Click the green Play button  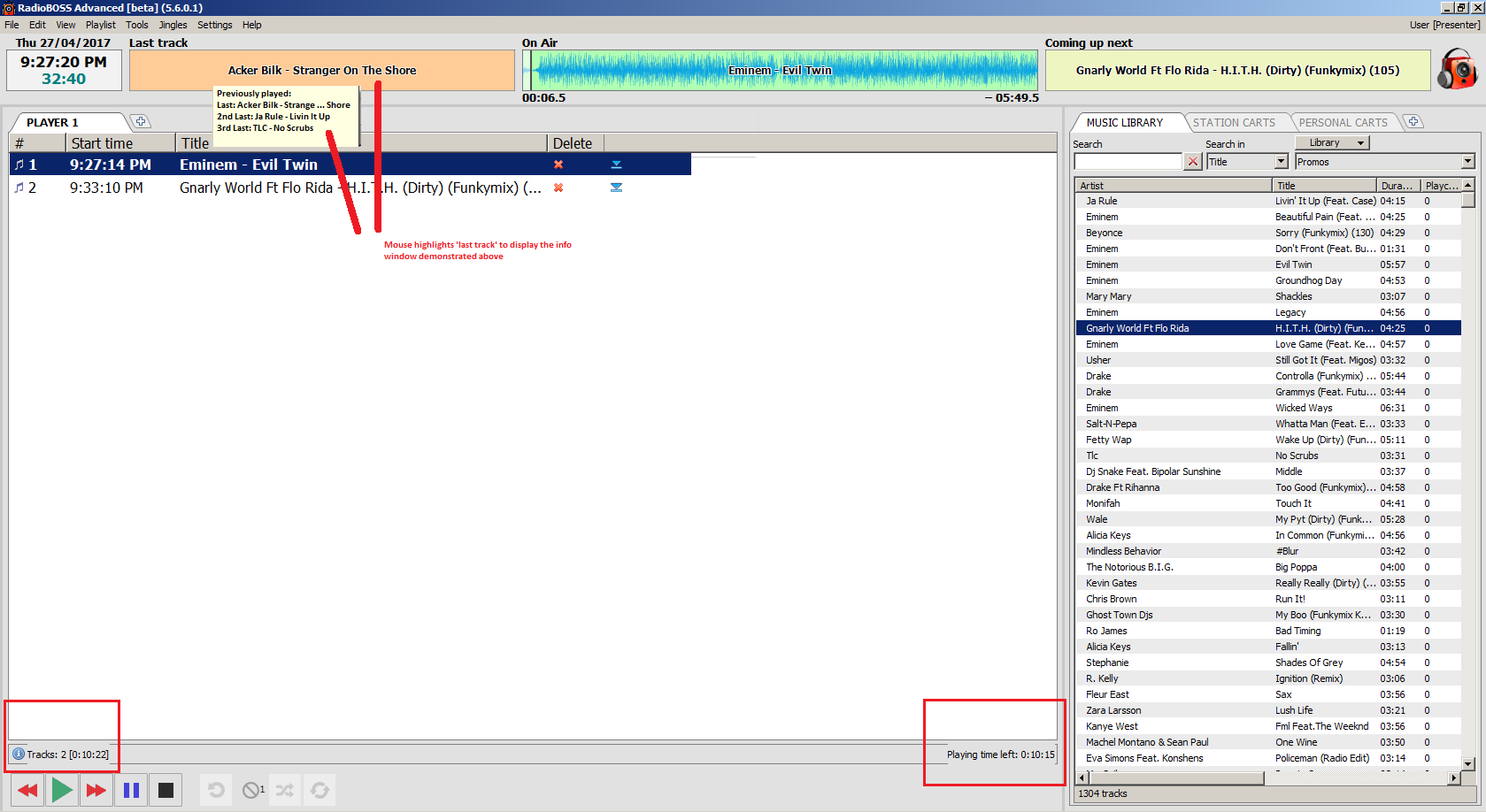tap(62, 790)
